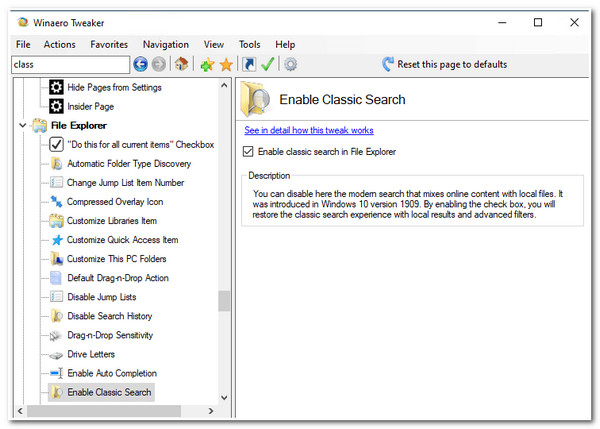The image size is (600, 429).
Task: Click the vertical scrollbar thumb in tree
Action: (224, 301)
